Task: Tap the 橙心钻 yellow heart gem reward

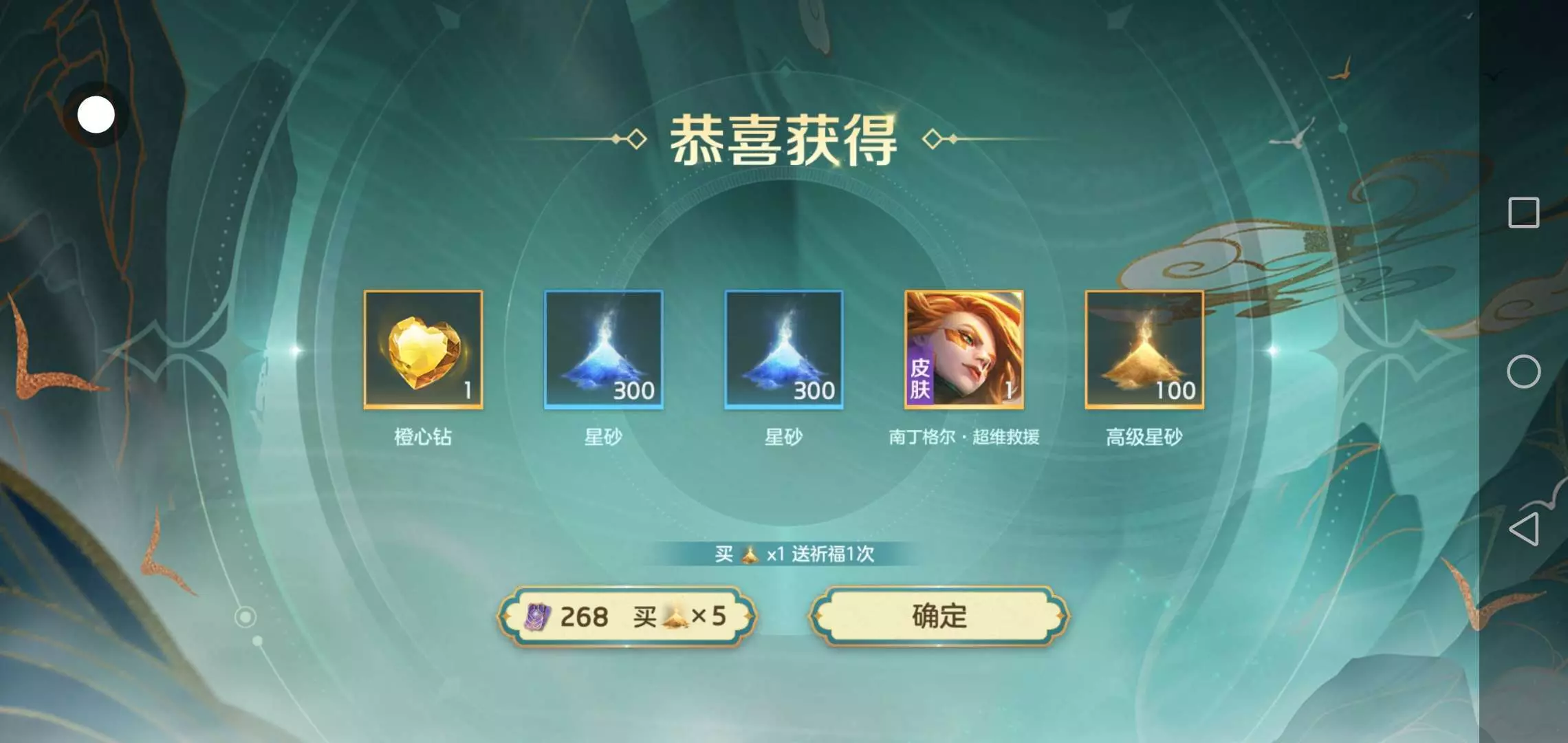Action: pyautogui.click(x=423, y=349)
